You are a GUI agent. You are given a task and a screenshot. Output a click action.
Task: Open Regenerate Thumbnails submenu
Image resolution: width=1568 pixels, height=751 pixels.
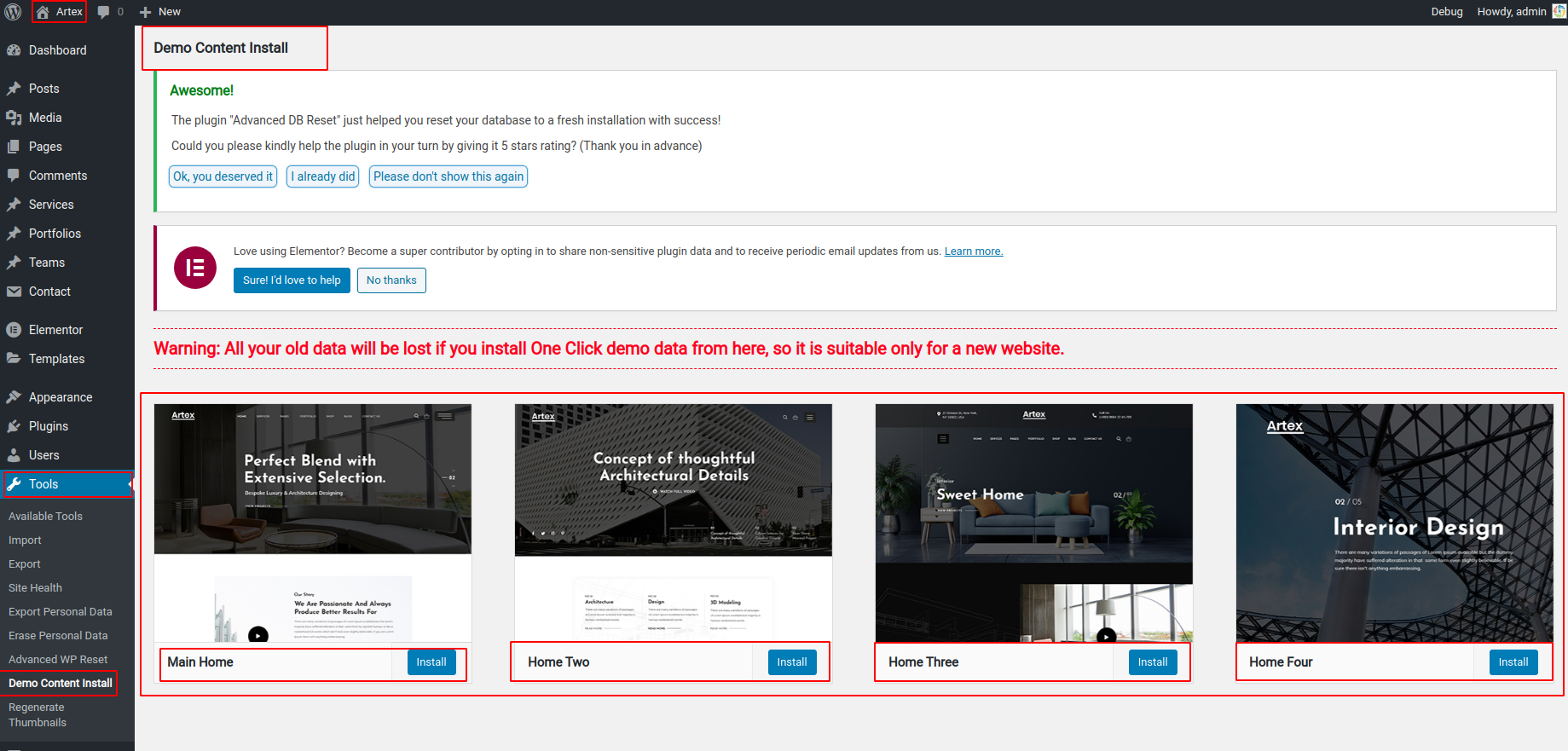38,715
